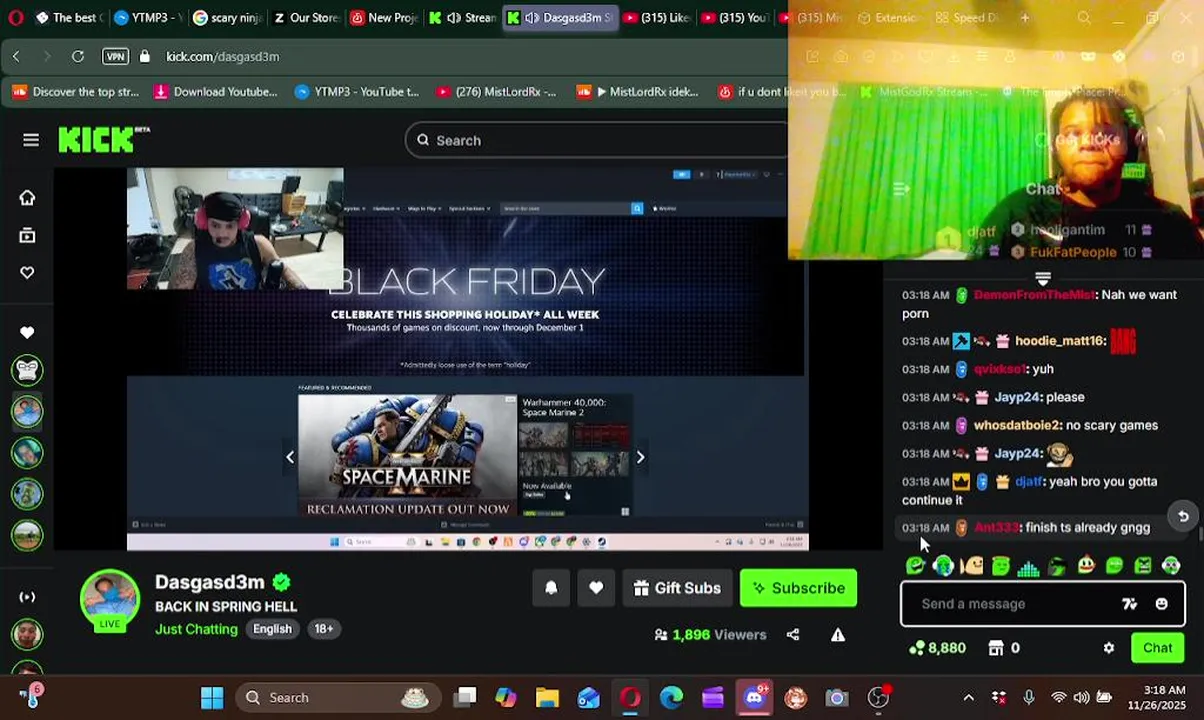Image resolution: width=1204 pixels, height=720 pixels.
Task: Open the Following heart icon in sidebar
Action: [27, 273]
